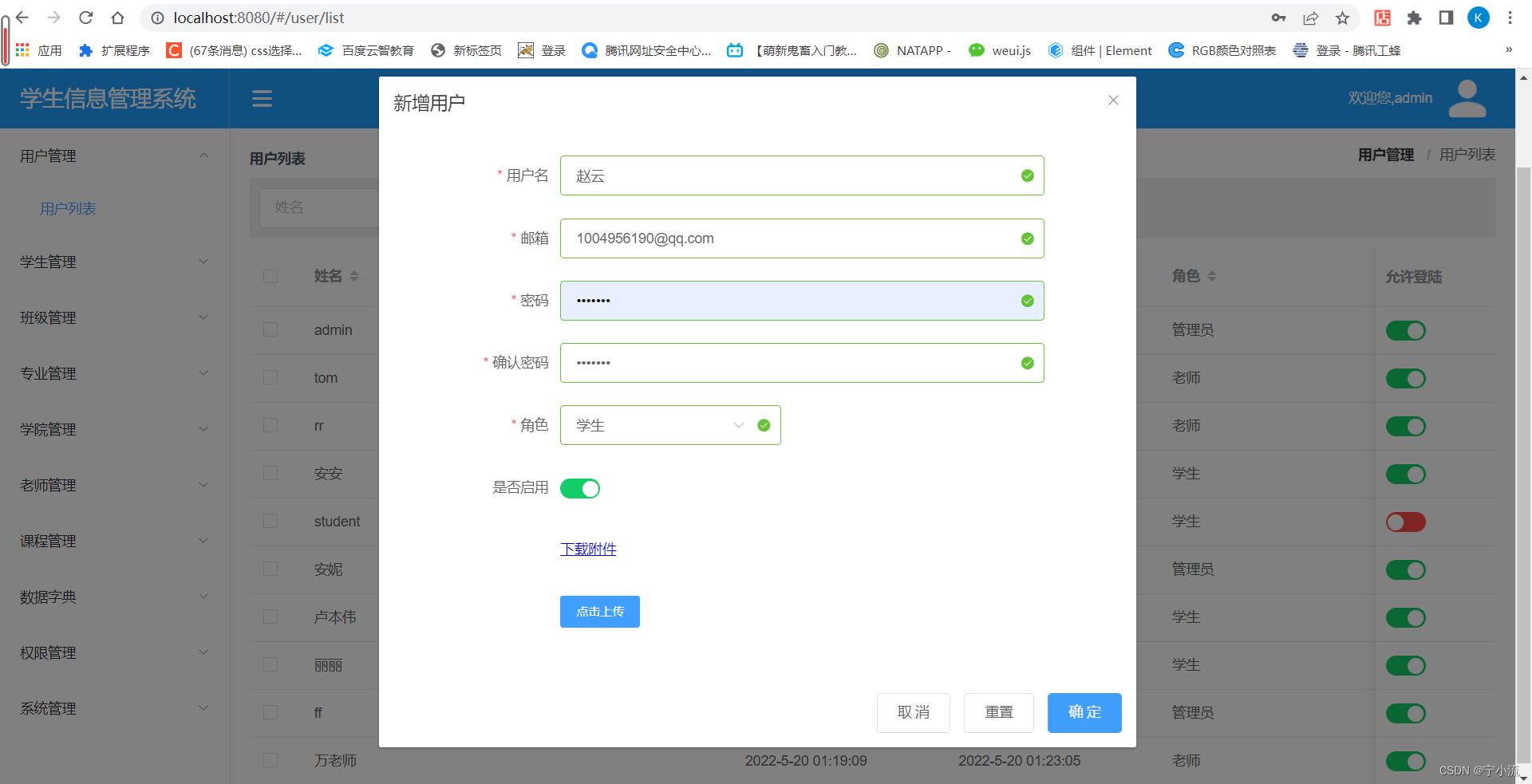Open NATAPP bookmark
Image resolution: width=1532 pixels, height=784 pixels.
pos(913,50)
